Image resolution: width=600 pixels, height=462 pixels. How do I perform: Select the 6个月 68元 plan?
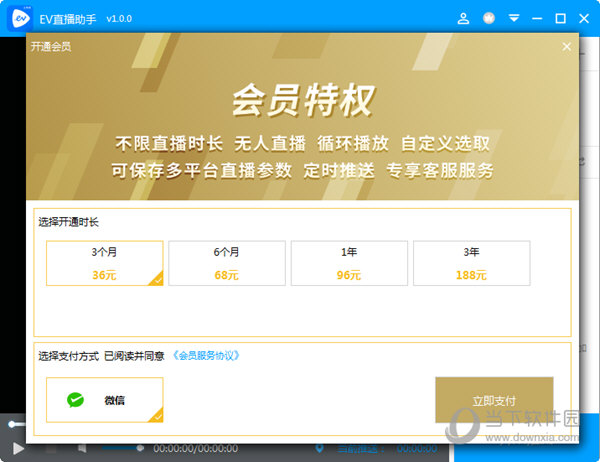(227, 263)
